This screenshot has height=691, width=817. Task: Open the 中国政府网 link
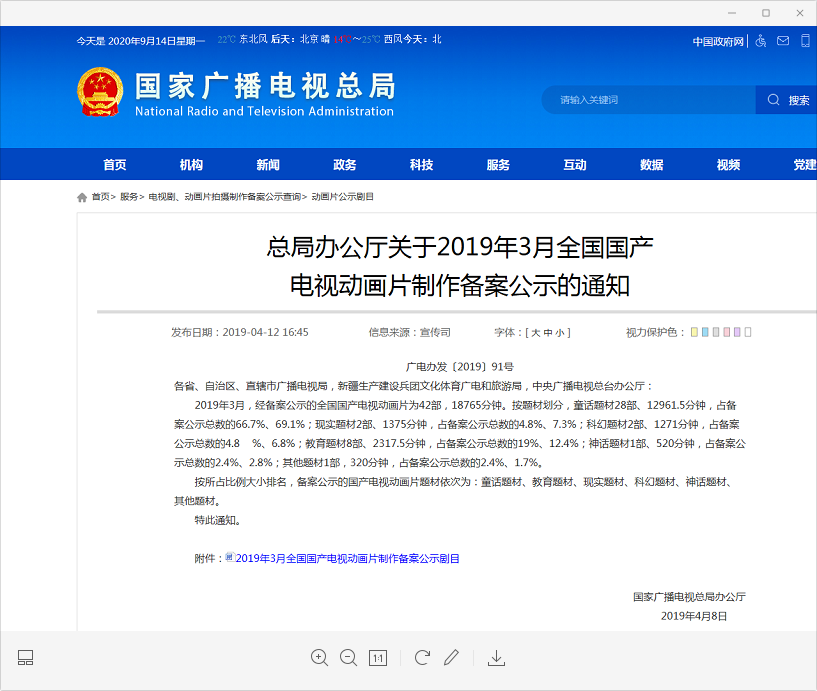click(x=718, y=41)
